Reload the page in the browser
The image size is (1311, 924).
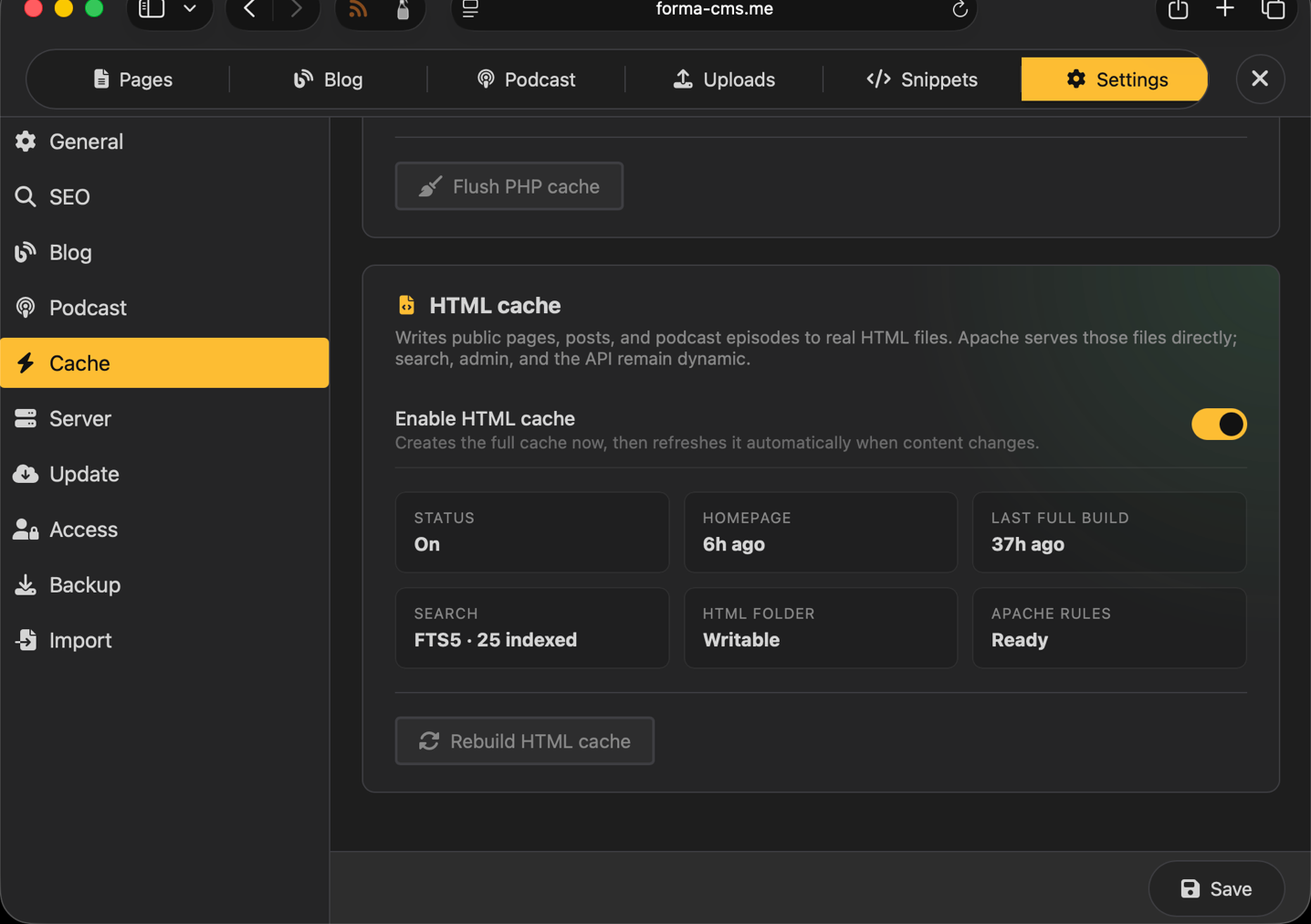pyautogui.click(x=960, y=9)
